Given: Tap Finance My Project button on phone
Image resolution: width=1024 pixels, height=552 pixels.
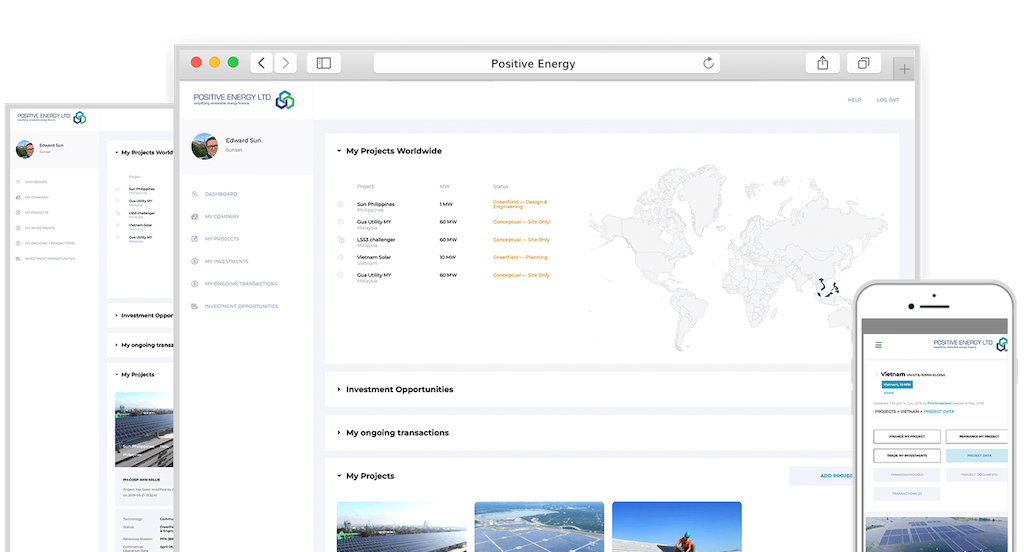Looking at the screenshot, I should click(907, 437).
